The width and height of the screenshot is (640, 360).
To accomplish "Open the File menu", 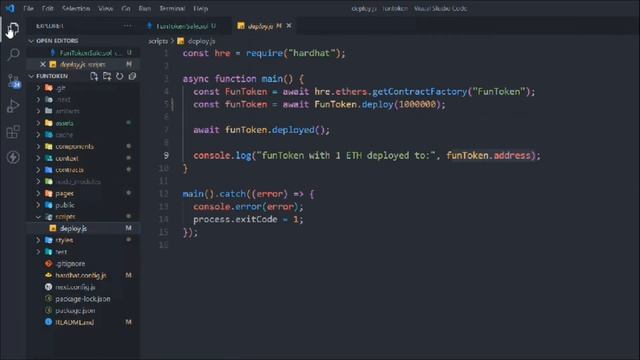I will [x=29, y=8].
